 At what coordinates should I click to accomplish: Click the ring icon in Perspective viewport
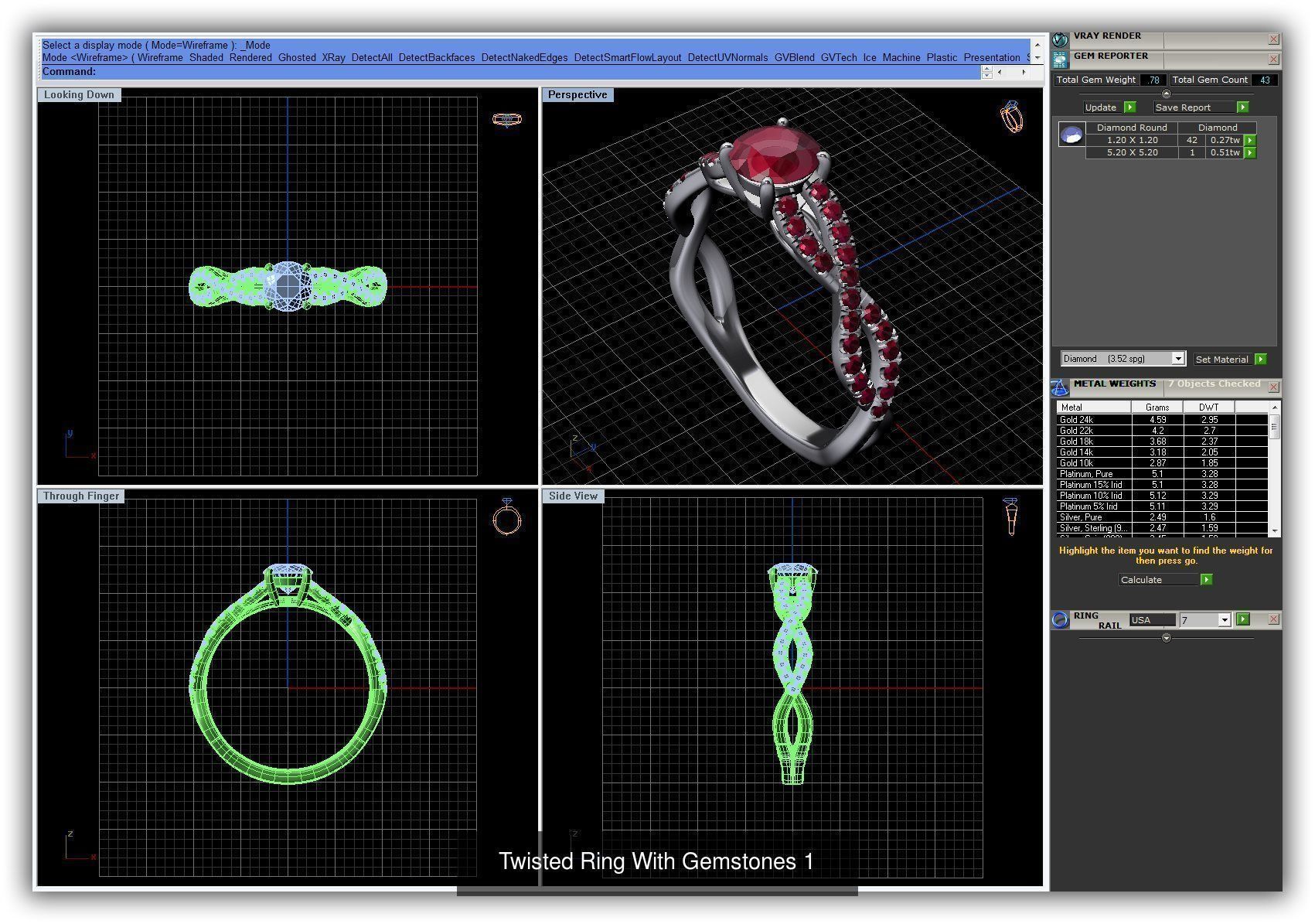(x=1011, y=117)
